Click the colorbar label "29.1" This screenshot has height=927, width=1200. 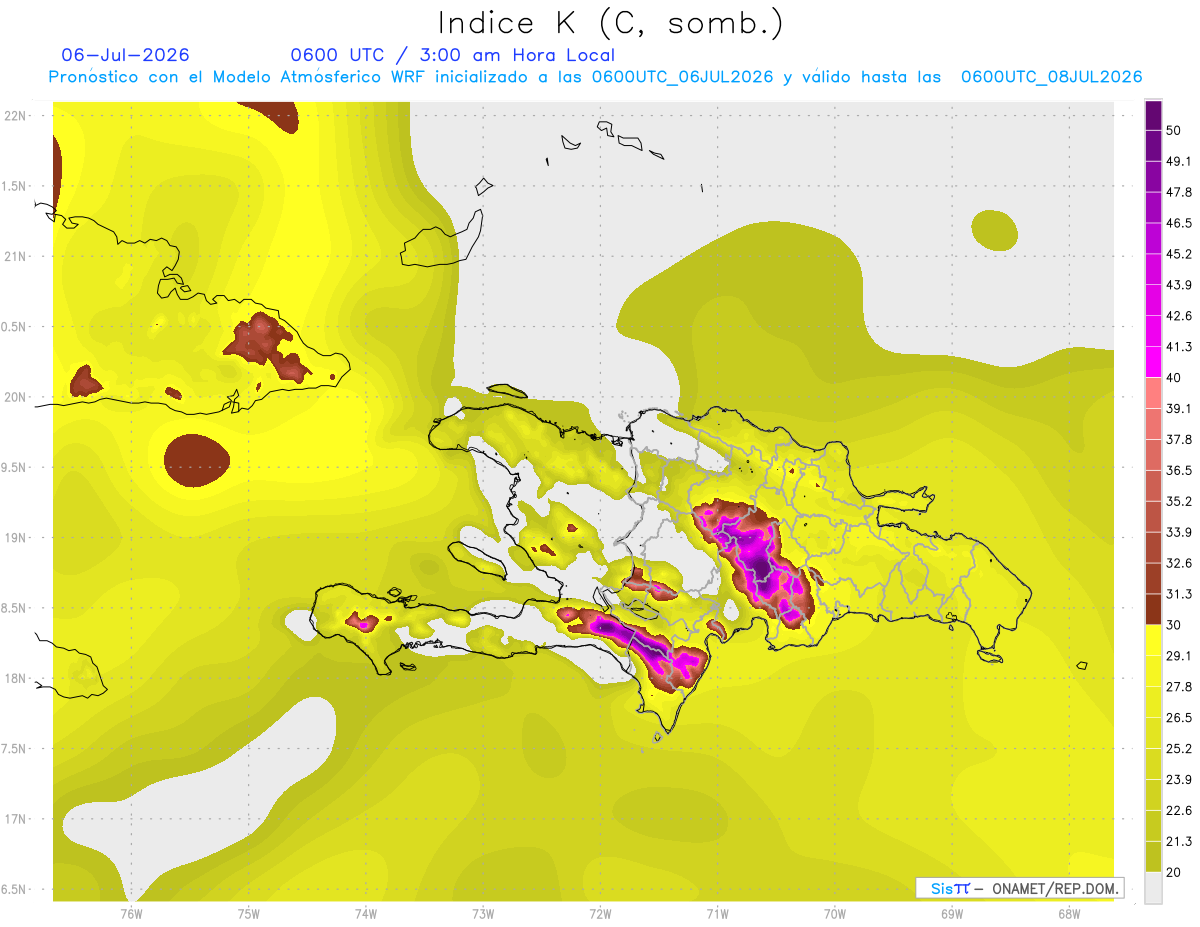pyautogui.click(x=1179, y=655)
